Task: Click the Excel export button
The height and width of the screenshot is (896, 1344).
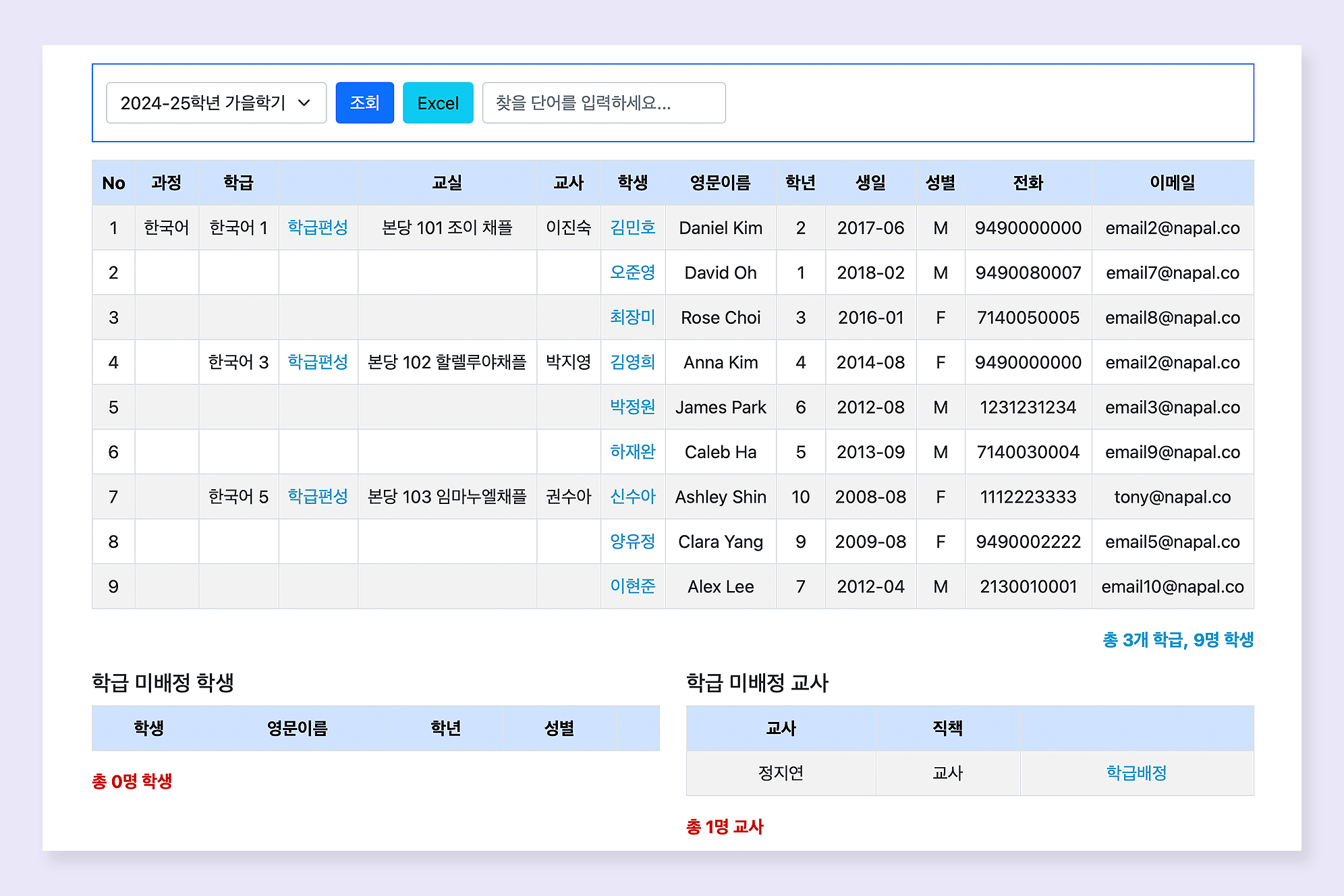Action: [438, 103]
